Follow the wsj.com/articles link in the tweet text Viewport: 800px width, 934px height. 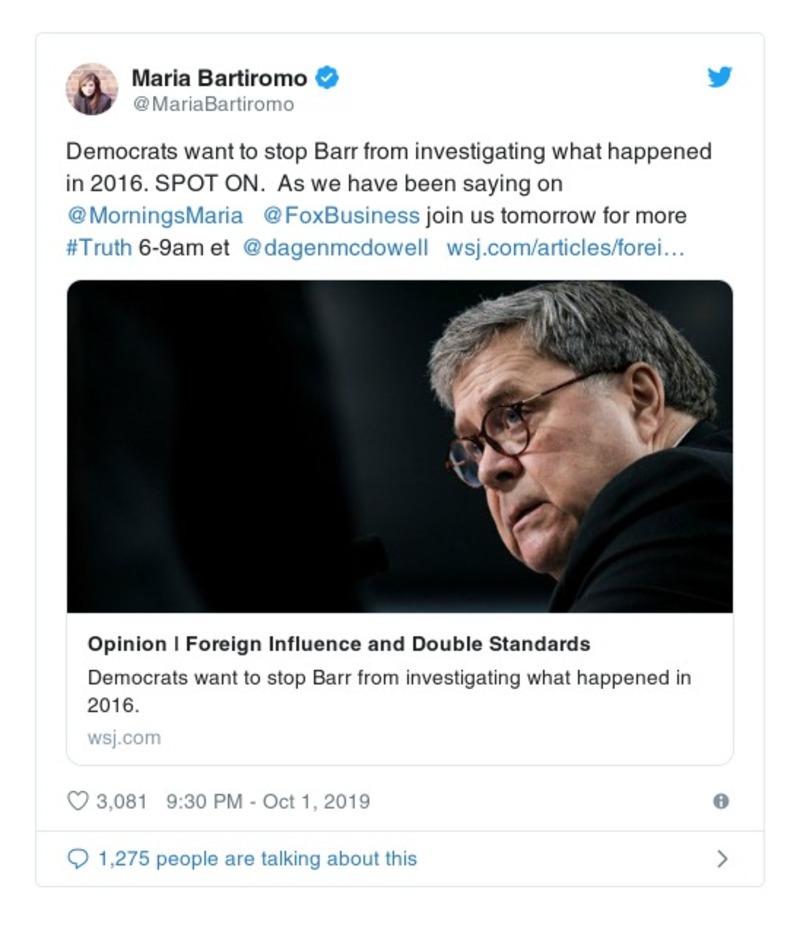pos(565,248)
